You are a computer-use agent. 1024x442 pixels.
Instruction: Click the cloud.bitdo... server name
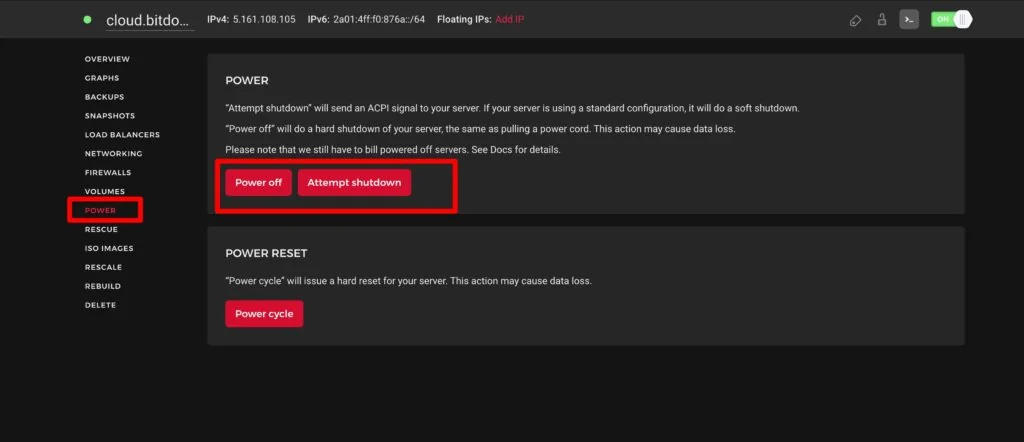coord(150,20)
